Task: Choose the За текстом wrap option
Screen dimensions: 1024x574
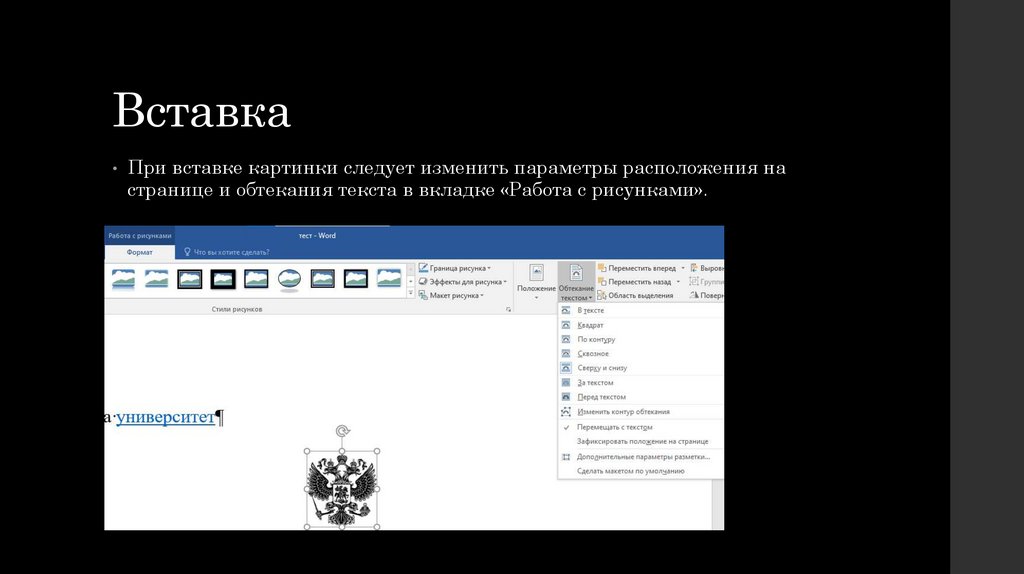Action: pyautogui.click(x=641, y=383)
